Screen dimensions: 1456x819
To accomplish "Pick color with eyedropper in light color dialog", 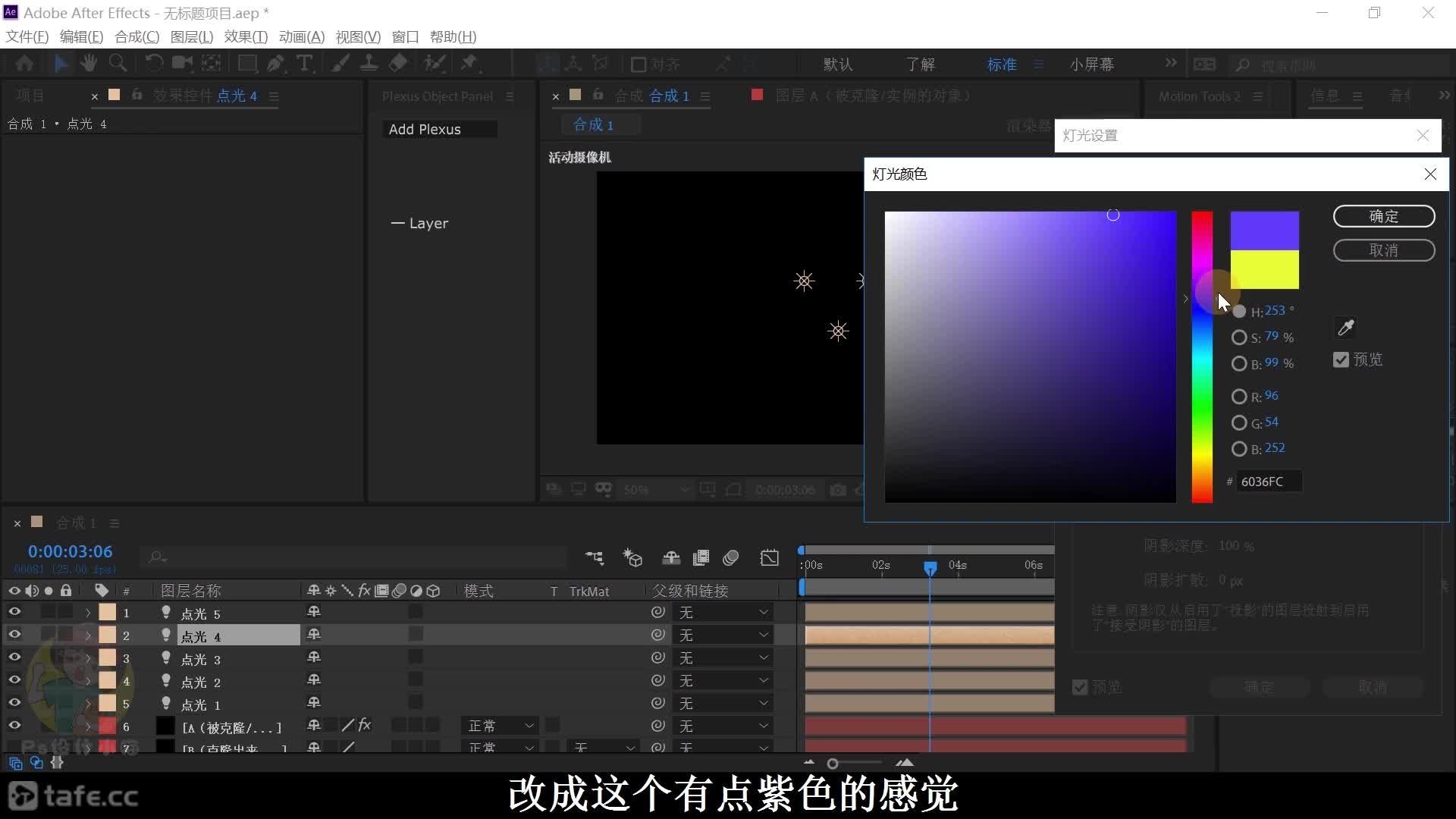I will click(1346, 328).
